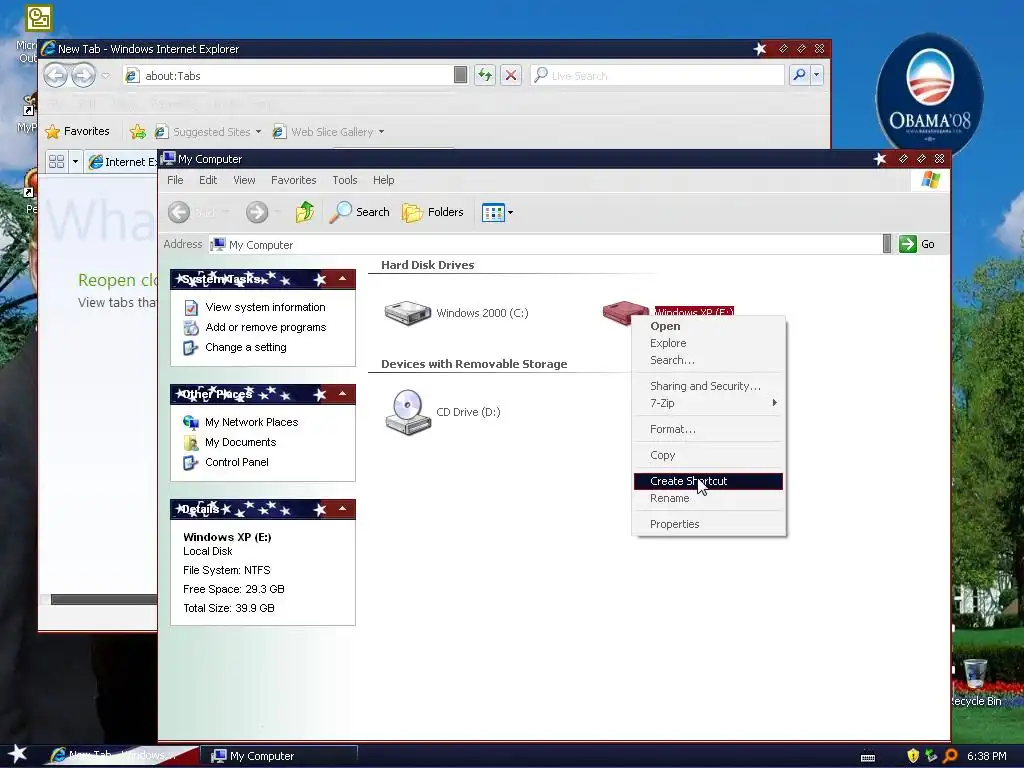Collapse System Tasks panel
The image size is (1024, 768).
342,279
